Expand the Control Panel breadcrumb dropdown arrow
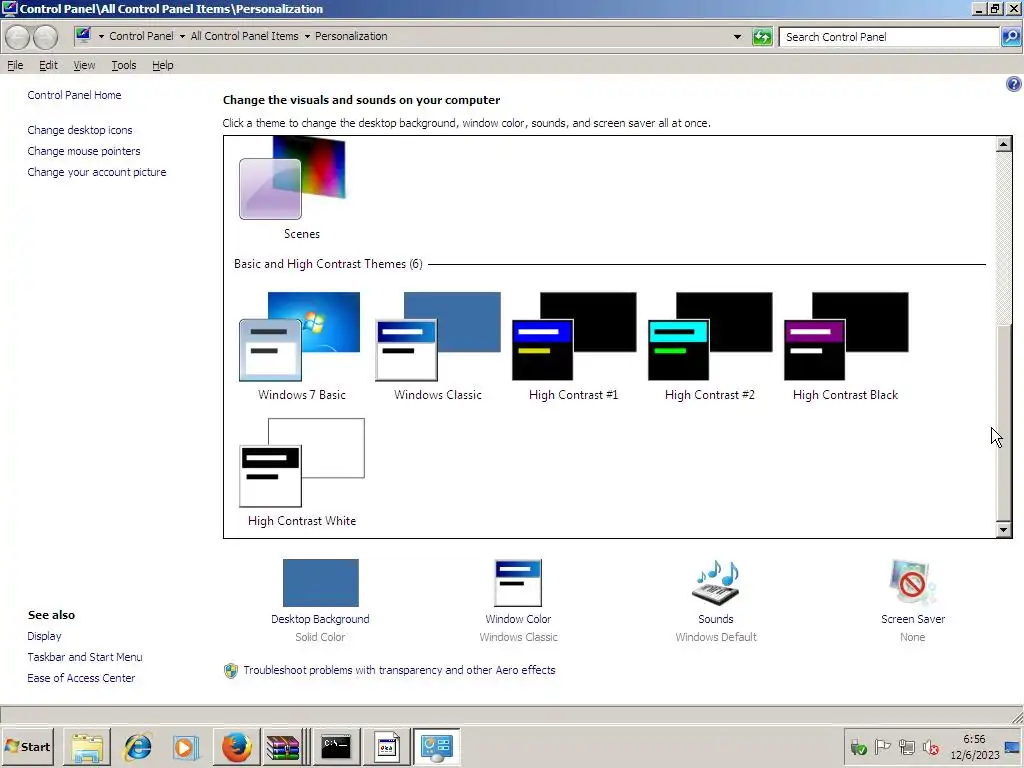 182,37
